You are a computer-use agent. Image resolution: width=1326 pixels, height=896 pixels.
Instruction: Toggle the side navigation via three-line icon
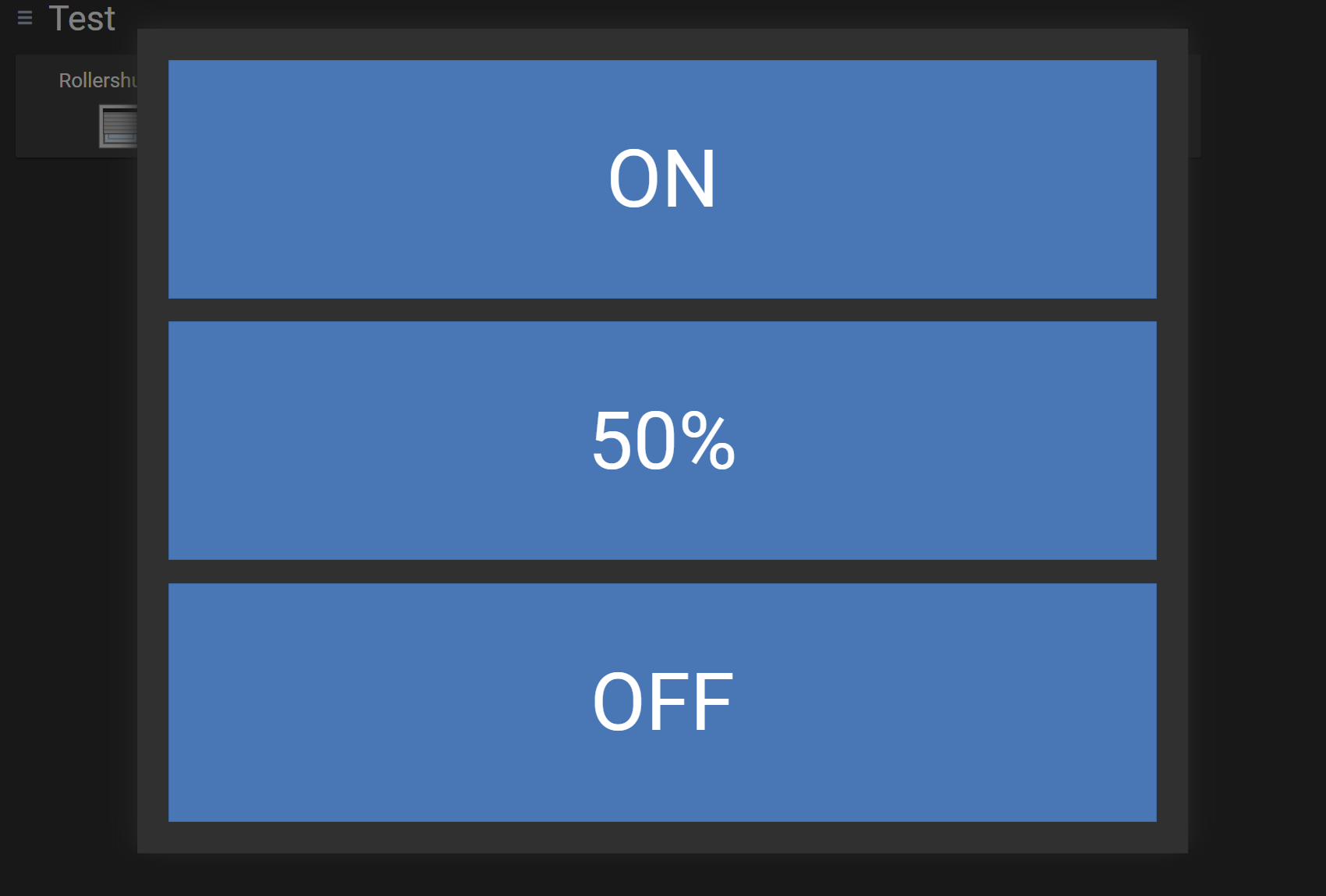pyautogui.click(x=25, y=18)
